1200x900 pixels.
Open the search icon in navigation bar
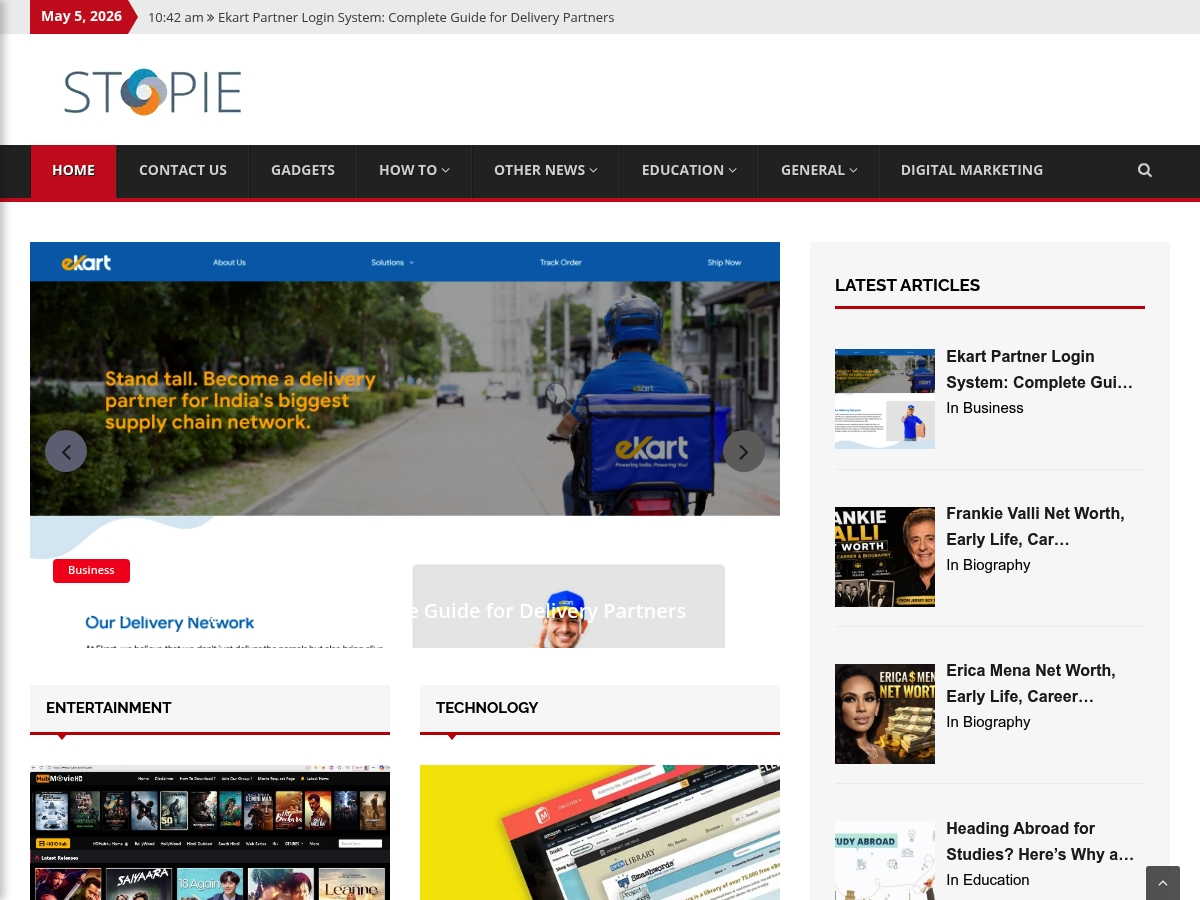pos(1145,170)
